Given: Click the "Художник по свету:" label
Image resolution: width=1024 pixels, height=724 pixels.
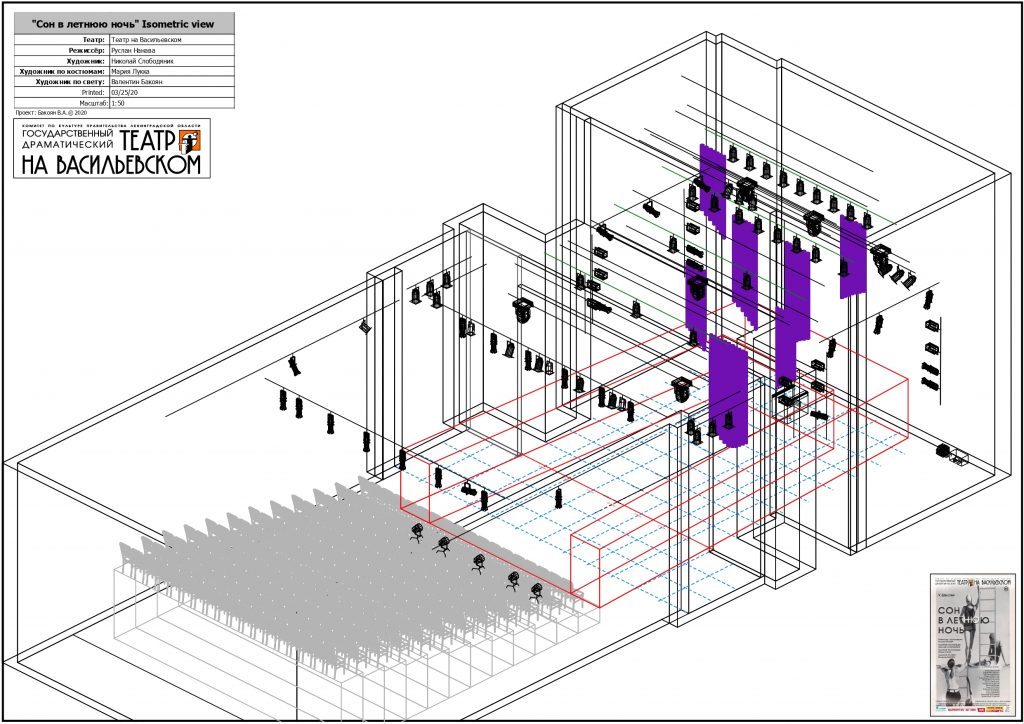Looking at the screenshot, I should pos(71,82).
